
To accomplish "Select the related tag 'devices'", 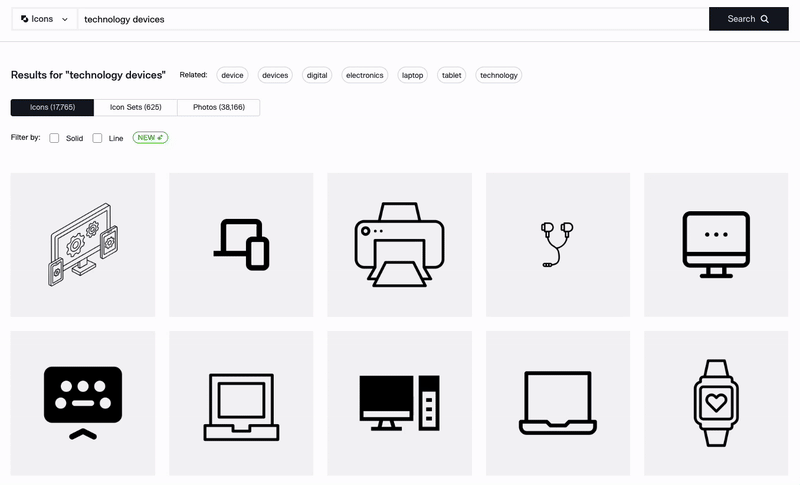I will pyautogui.click(x=275, y=75).
